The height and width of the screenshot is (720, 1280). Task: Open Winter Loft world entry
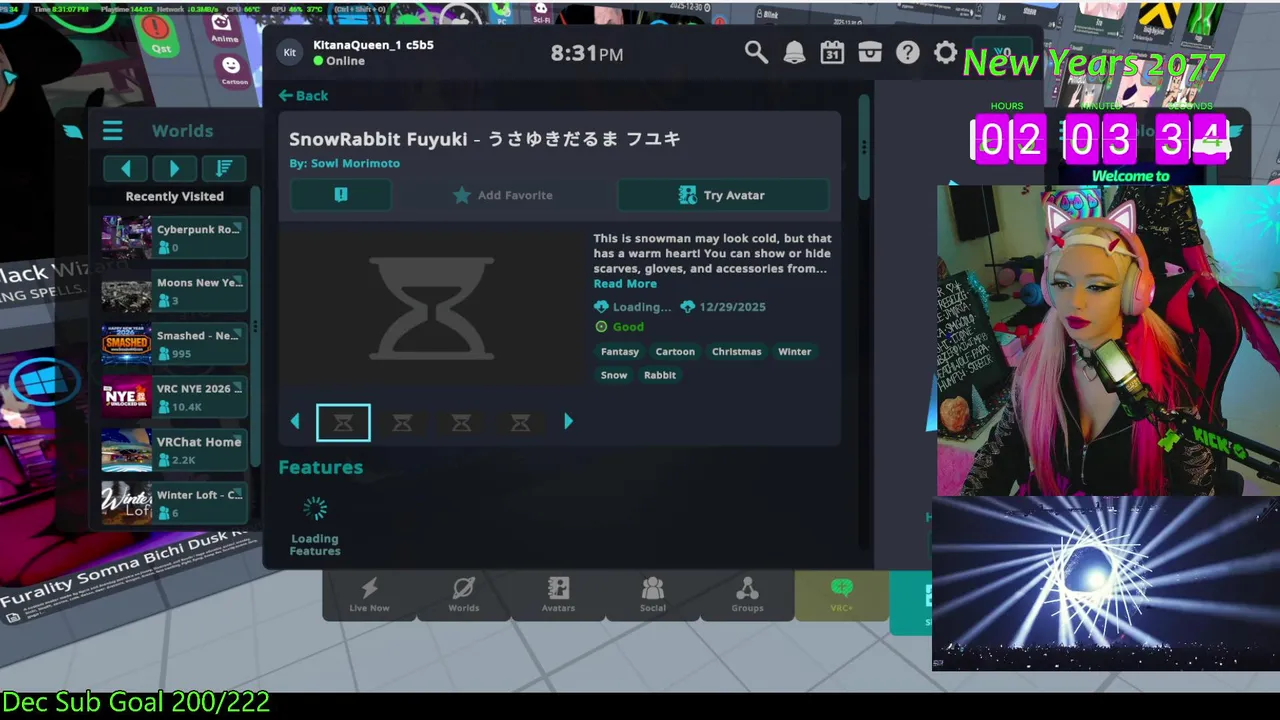[x=174, y=503]
